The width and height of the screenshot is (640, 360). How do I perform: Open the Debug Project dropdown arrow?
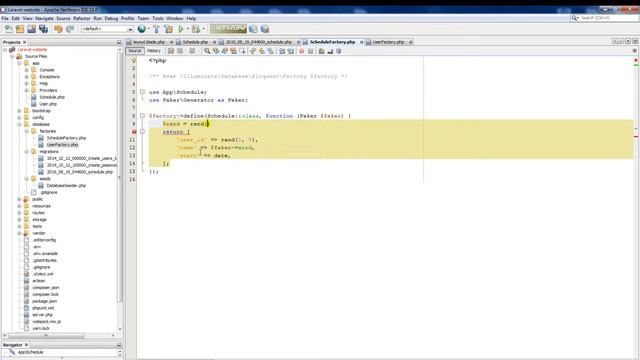point(203,29)
